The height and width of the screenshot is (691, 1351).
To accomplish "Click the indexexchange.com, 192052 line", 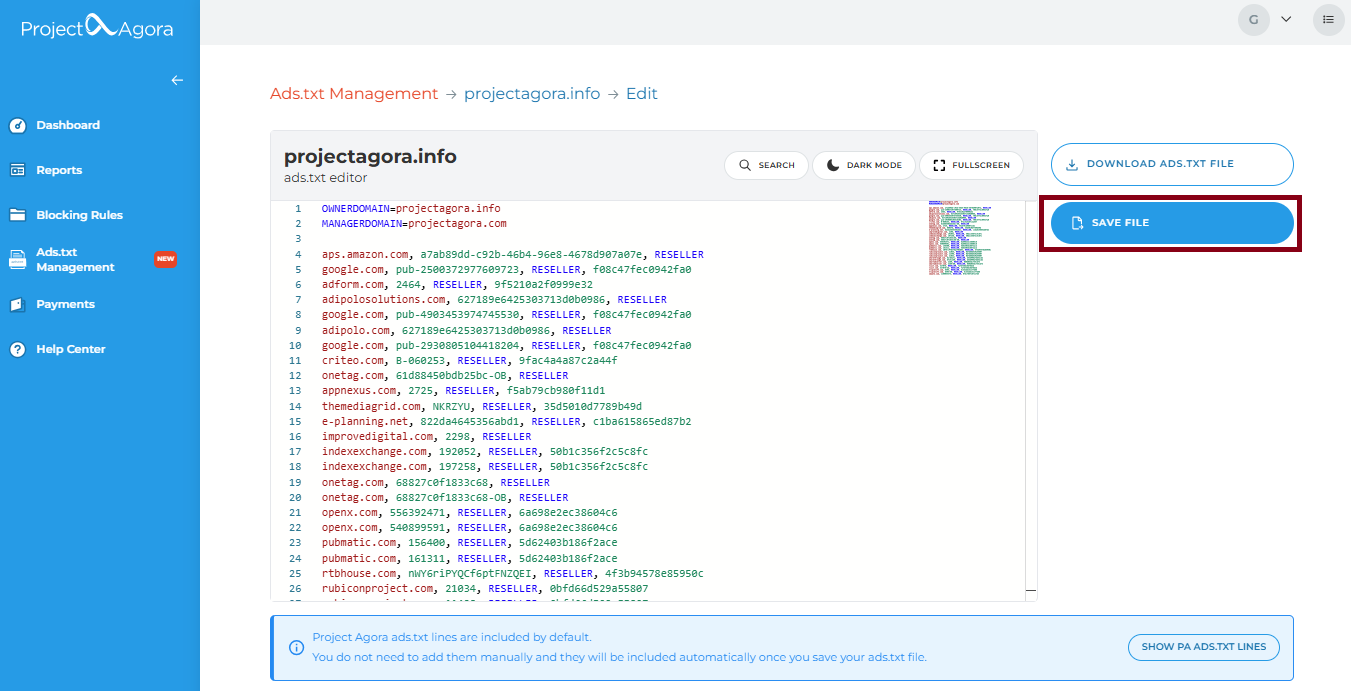I will [x=485, y=451].
